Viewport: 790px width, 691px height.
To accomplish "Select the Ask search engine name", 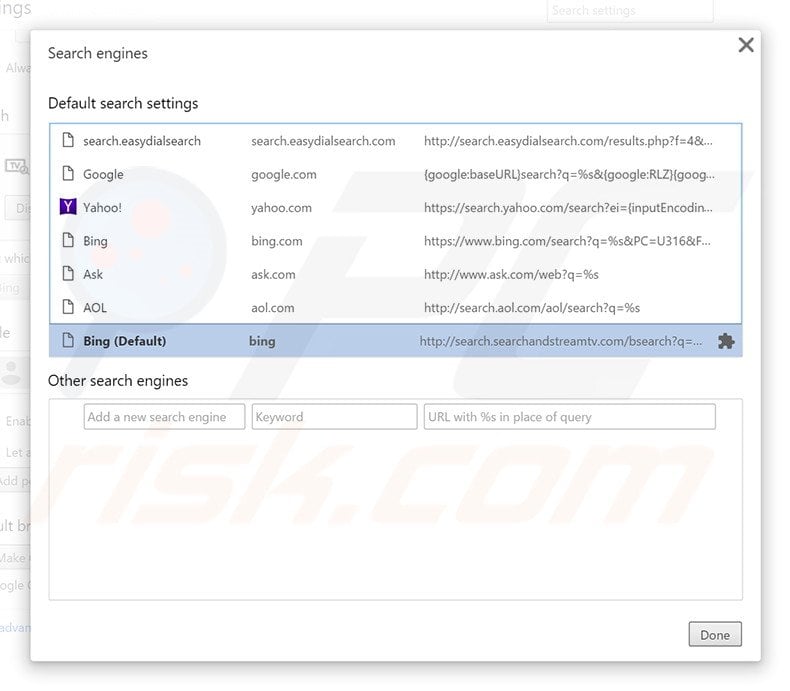I will point(93,274).
